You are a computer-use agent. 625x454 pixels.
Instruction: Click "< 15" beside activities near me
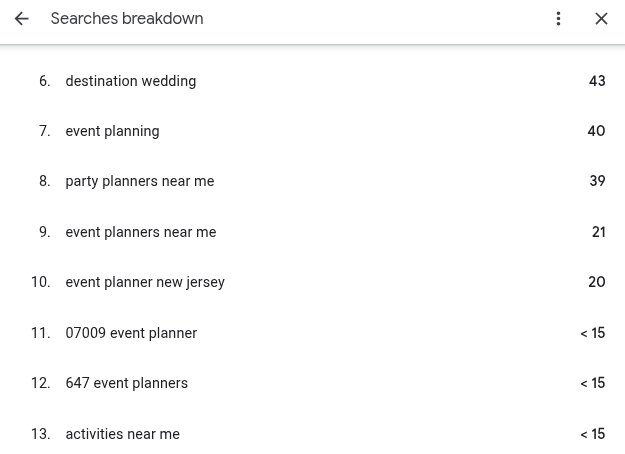pyautogui.click(x=592, y=434)
